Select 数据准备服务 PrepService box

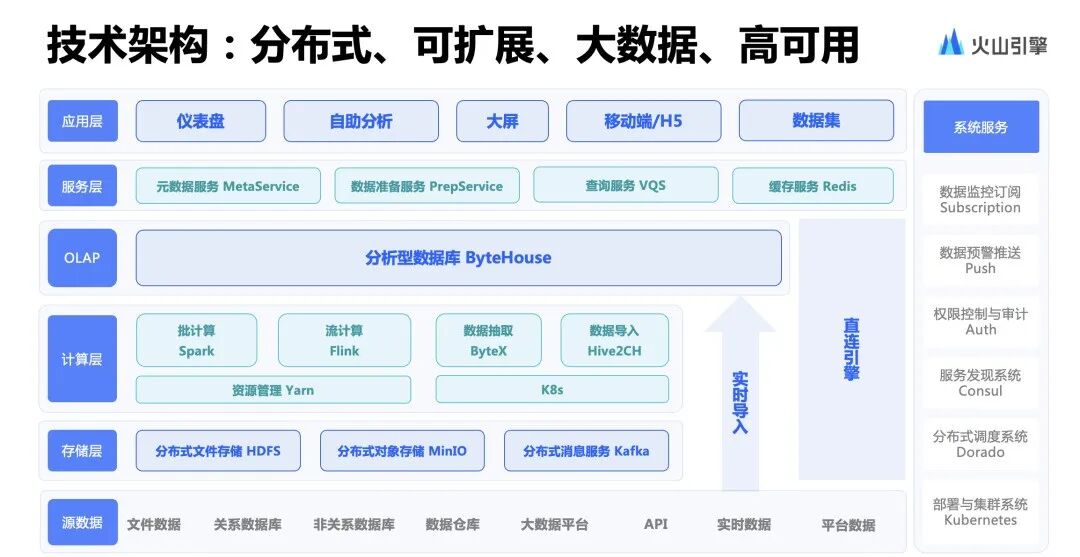427,186
